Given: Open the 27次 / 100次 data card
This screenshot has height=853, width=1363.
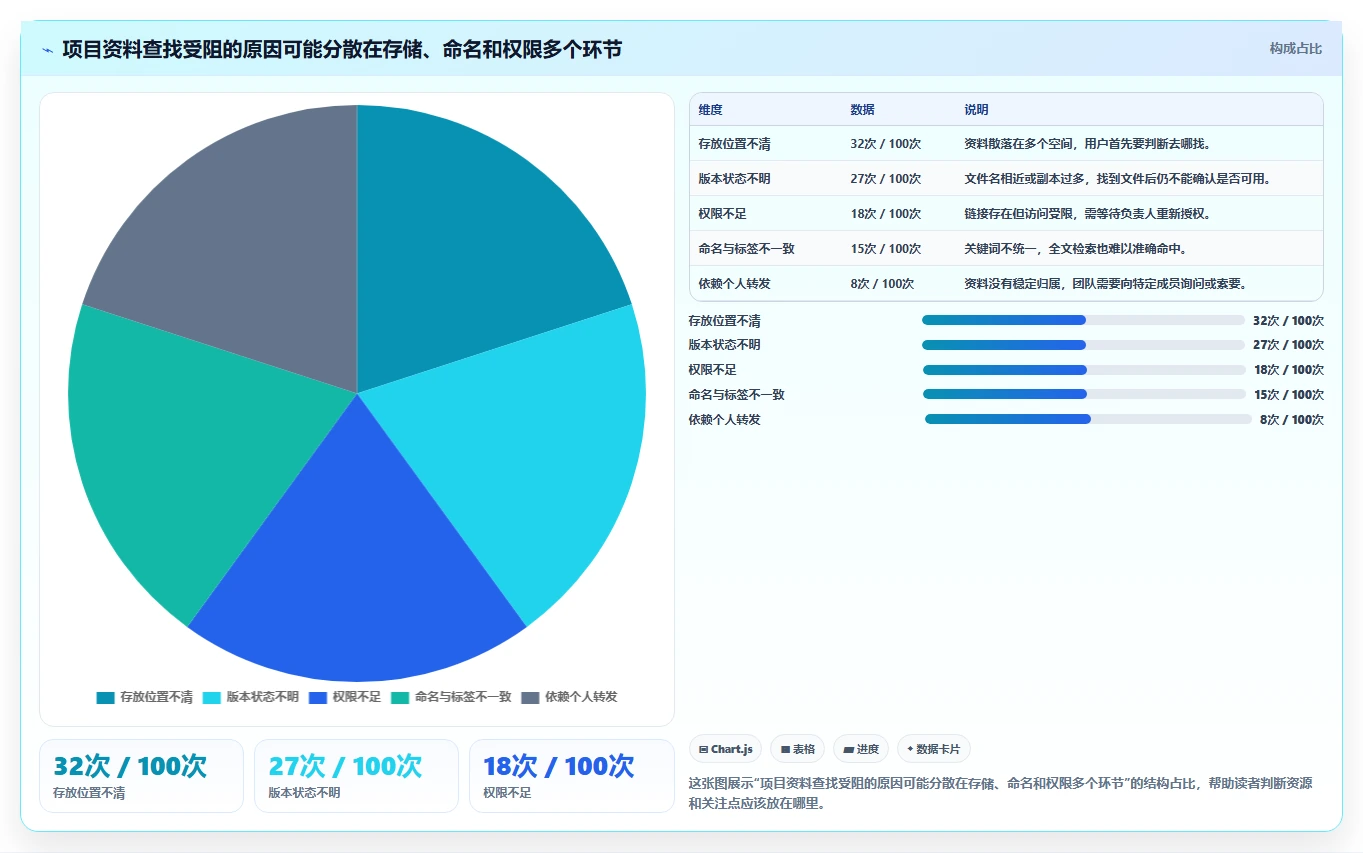Looking at the screenshot, I should tap(356, 776).
